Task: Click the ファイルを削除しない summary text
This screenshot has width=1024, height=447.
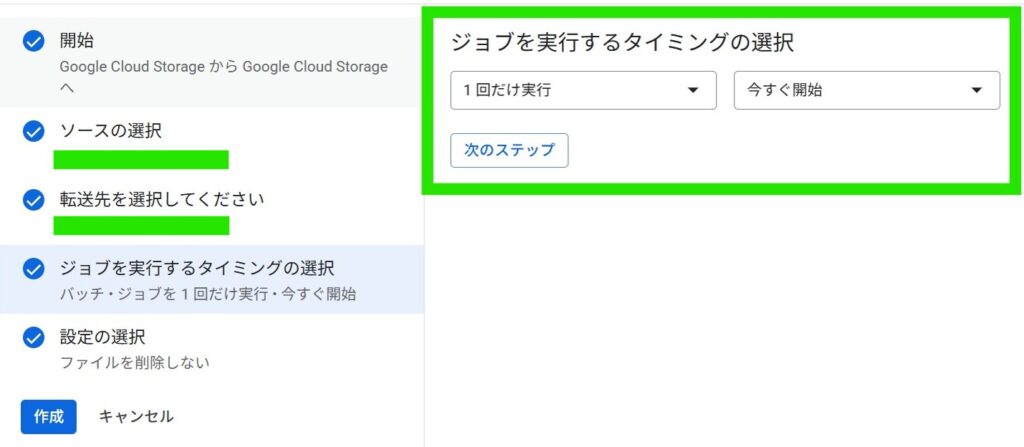Action: [135, 362]
